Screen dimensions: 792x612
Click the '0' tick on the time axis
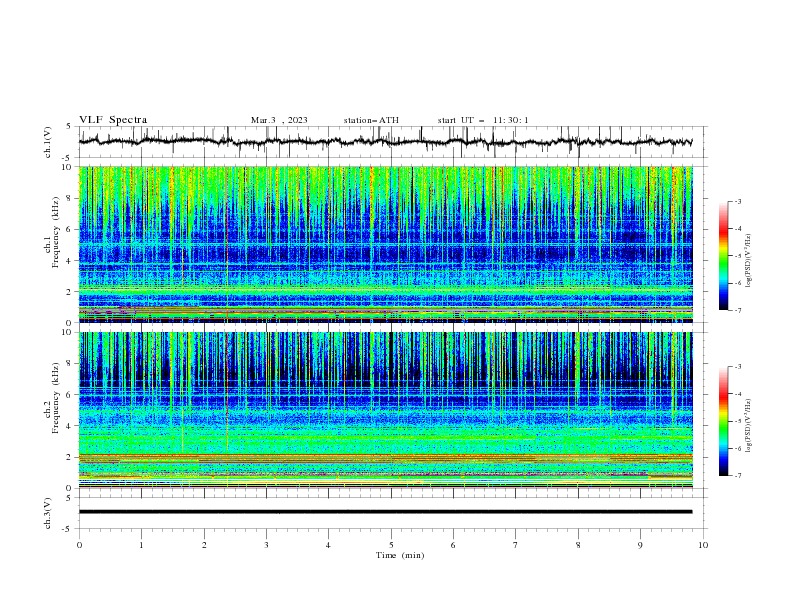tap(79, 545)
